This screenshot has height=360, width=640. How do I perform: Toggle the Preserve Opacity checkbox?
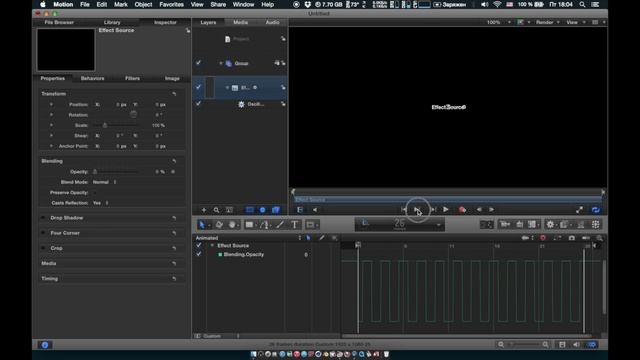[95, 193]
